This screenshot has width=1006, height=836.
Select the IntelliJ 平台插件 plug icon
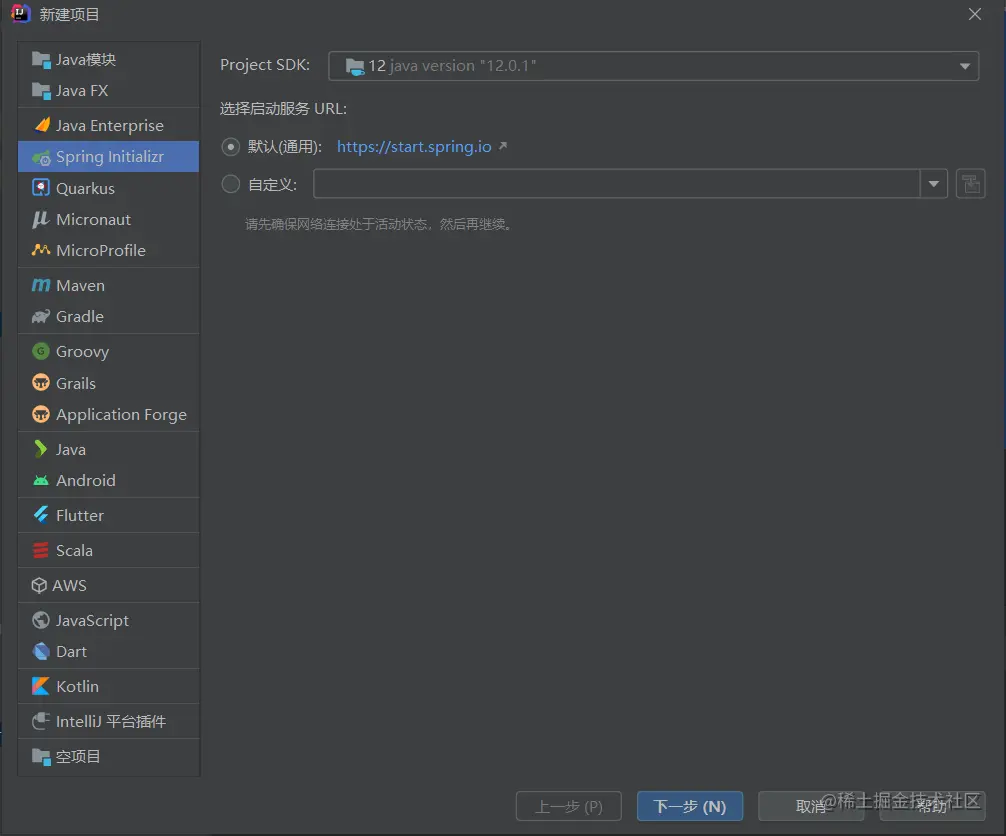[41, 721]
